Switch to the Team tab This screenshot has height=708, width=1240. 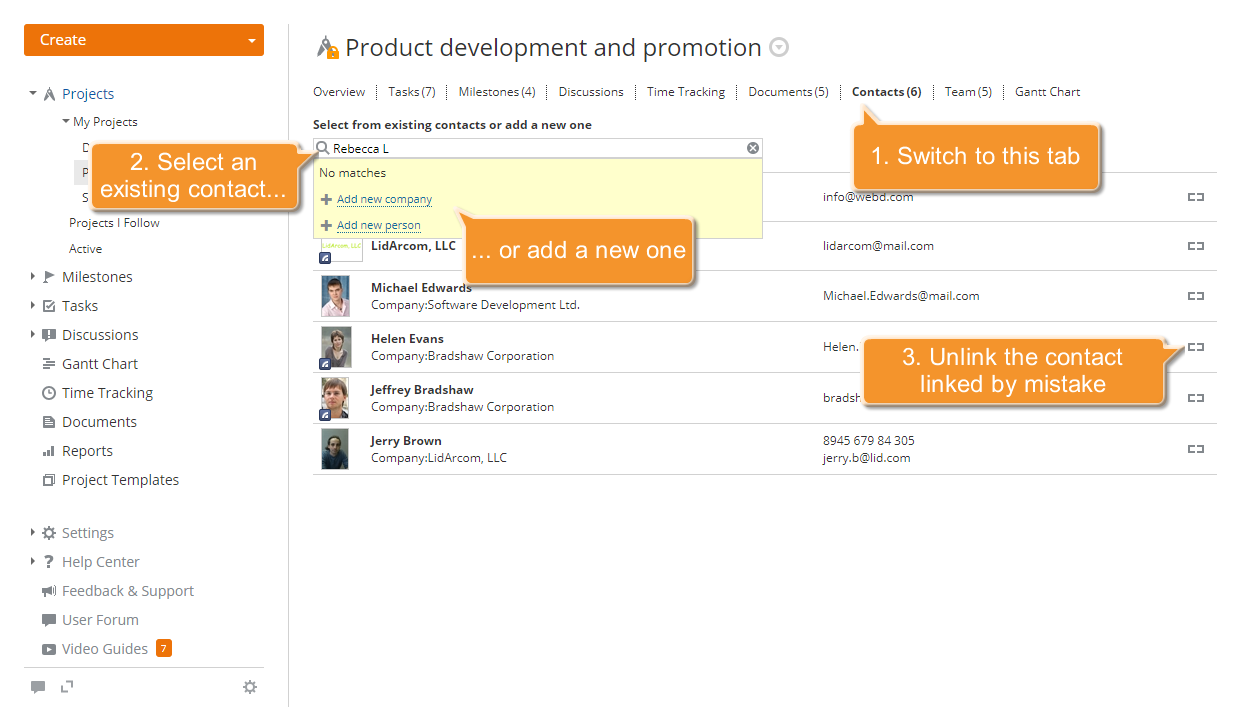tap(967, 91)
